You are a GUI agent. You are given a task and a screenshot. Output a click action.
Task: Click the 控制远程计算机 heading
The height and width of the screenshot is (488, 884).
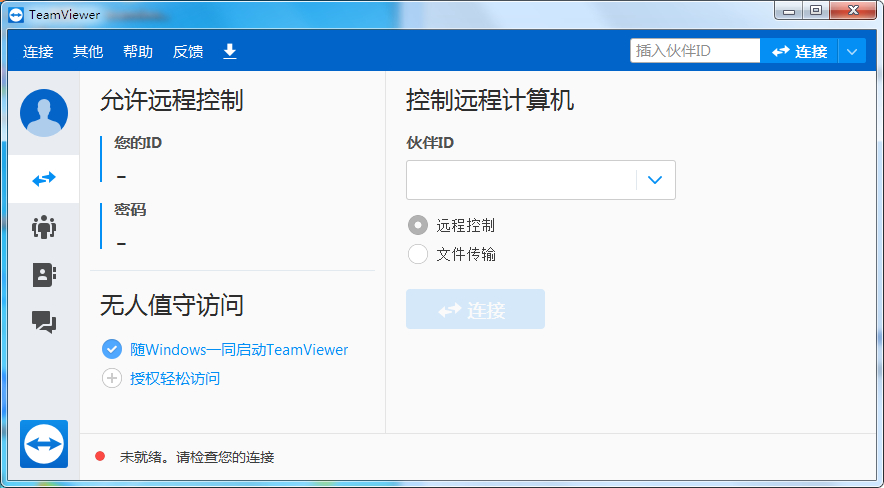tap(490, 100)
